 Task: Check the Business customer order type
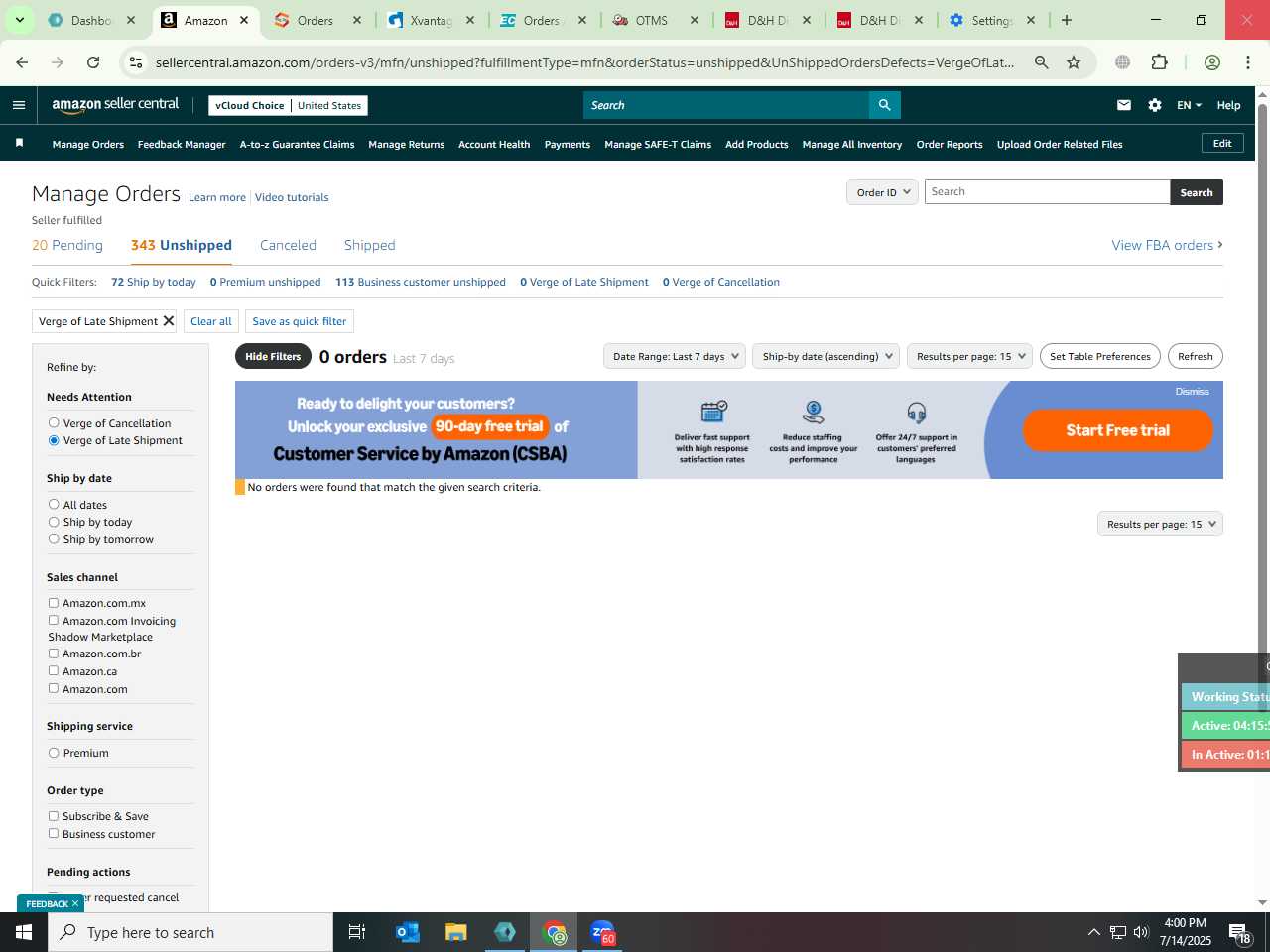coord(54,834)
